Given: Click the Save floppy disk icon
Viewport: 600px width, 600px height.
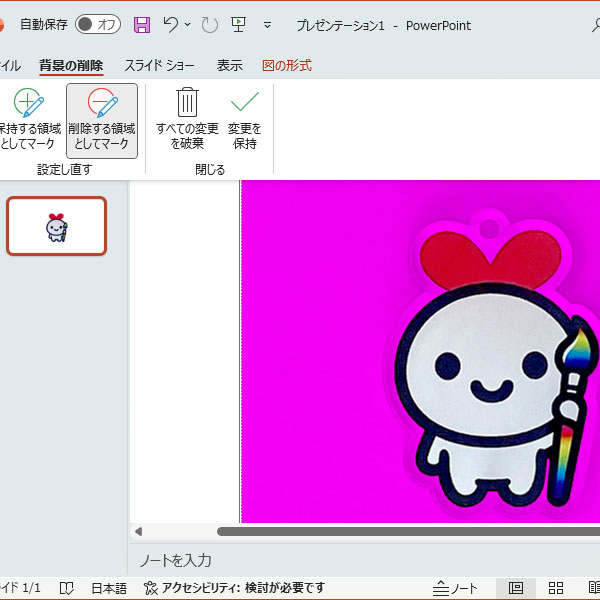Looking at the screenshot, I should click(142, 25).
